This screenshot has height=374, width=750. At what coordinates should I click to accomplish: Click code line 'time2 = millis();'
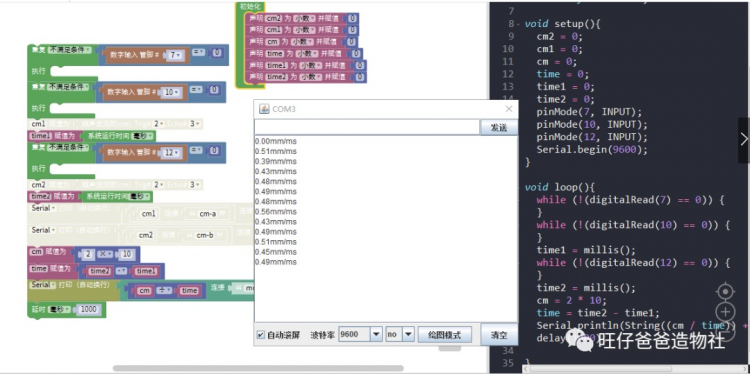[x=586, y=288]
